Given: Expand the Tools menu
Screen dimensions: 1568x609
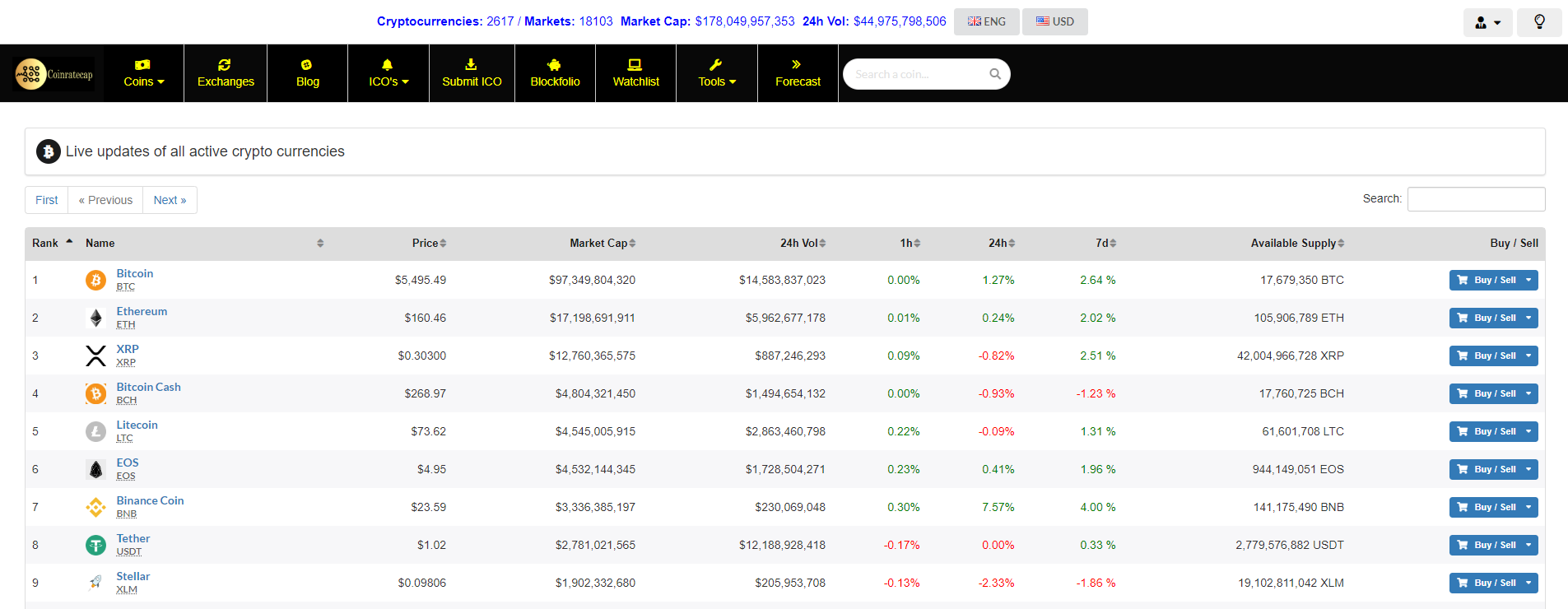Looking at the screenshot, I should pyautogui.click(x=717, y=73).
